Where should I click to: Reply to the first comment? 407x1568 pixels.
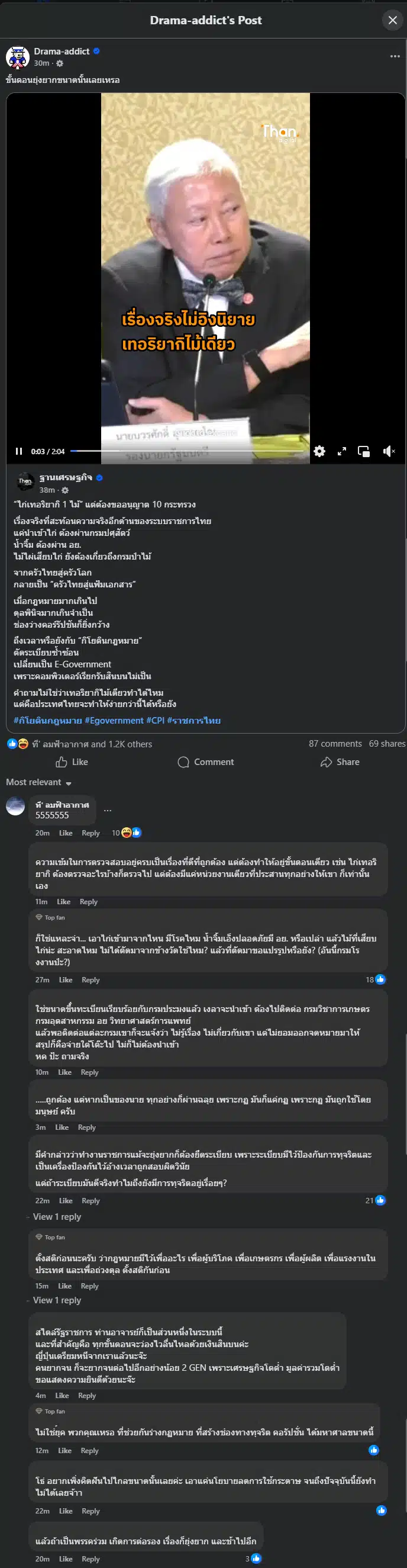(91, 833)
